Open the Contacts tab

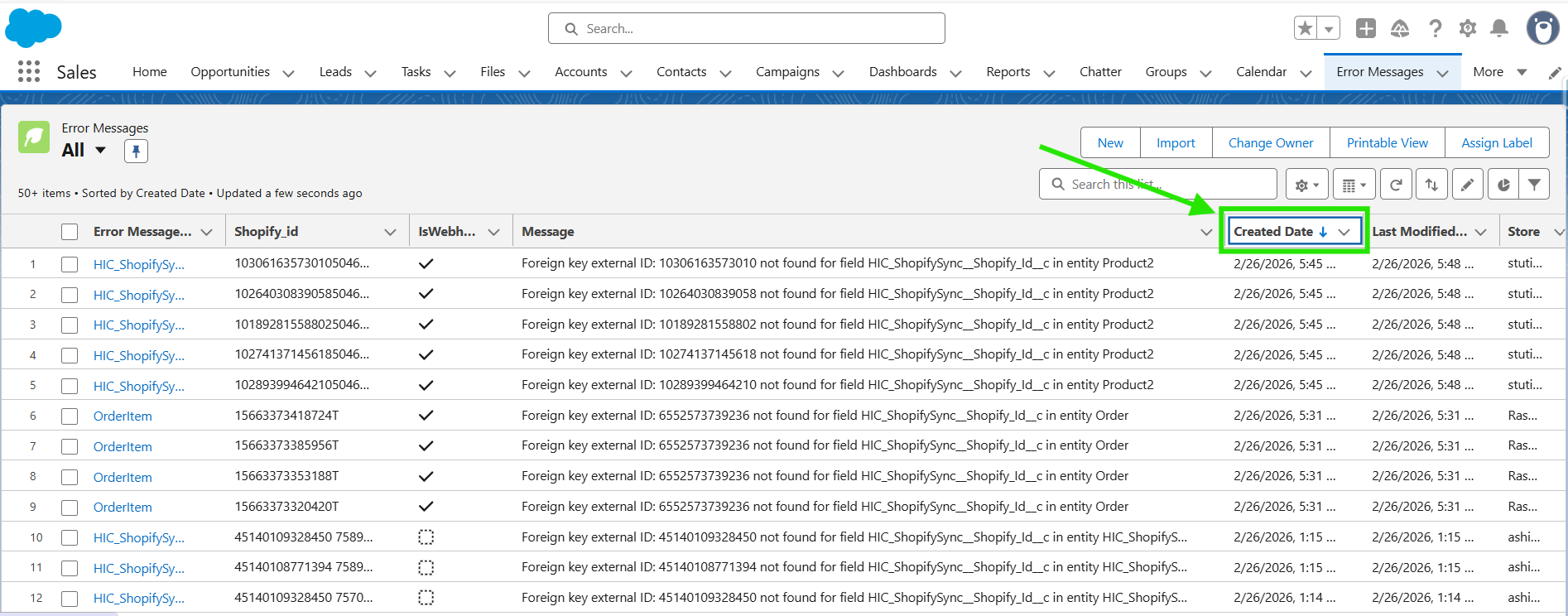[681, 72]
